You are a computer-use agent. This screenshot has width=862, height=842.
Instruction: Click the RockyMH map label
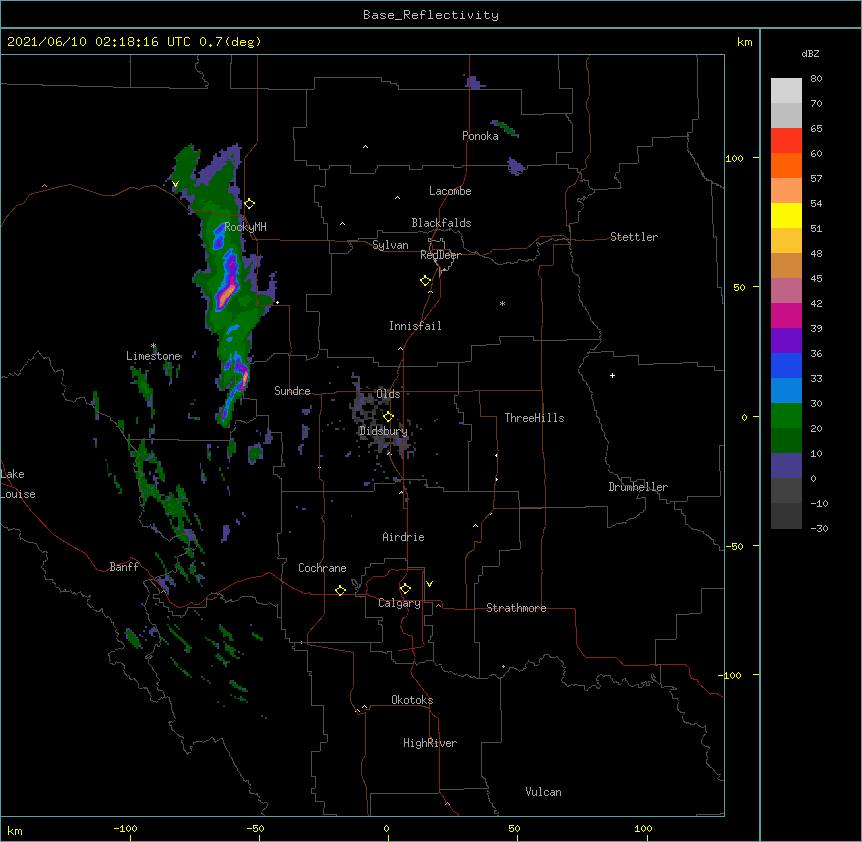(x=245, y=227)
